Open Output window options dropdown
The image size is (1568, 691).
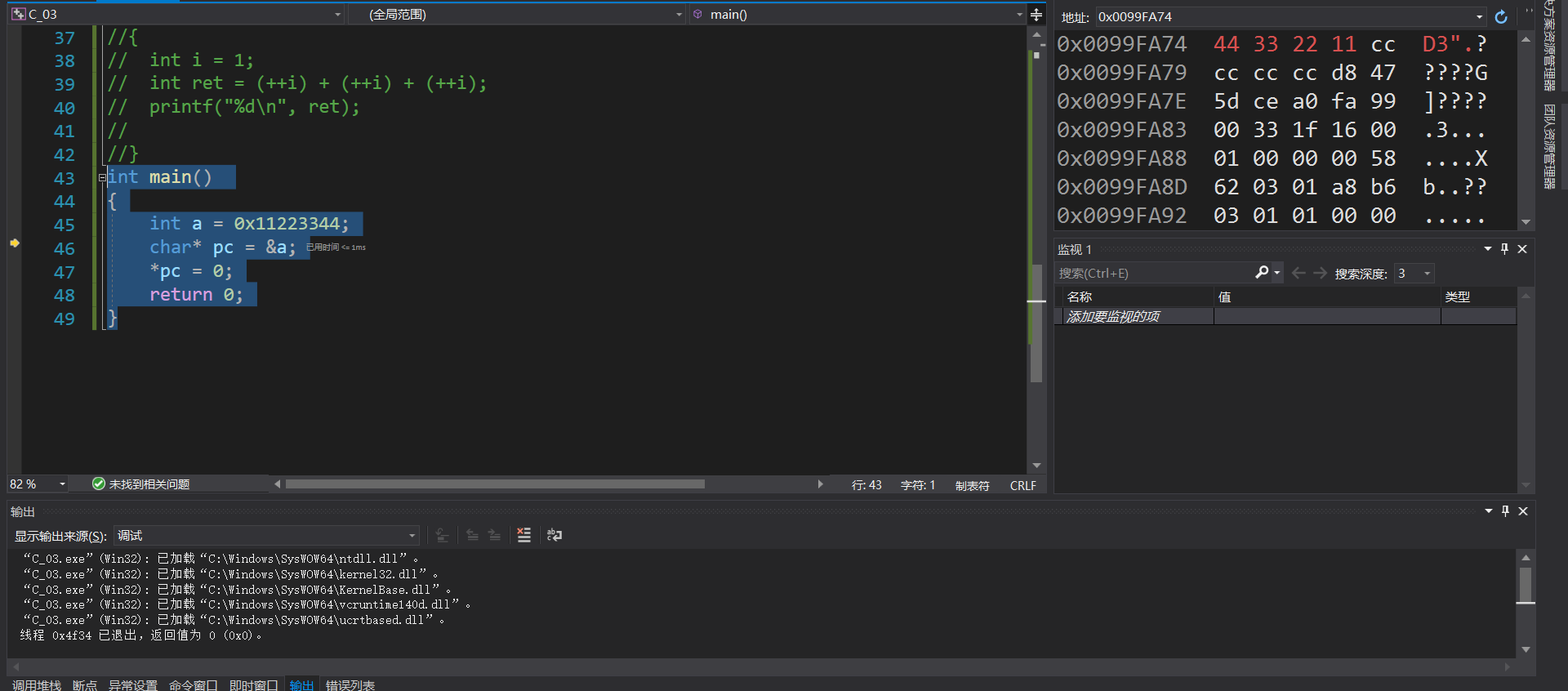click(x=1489, y=510)
